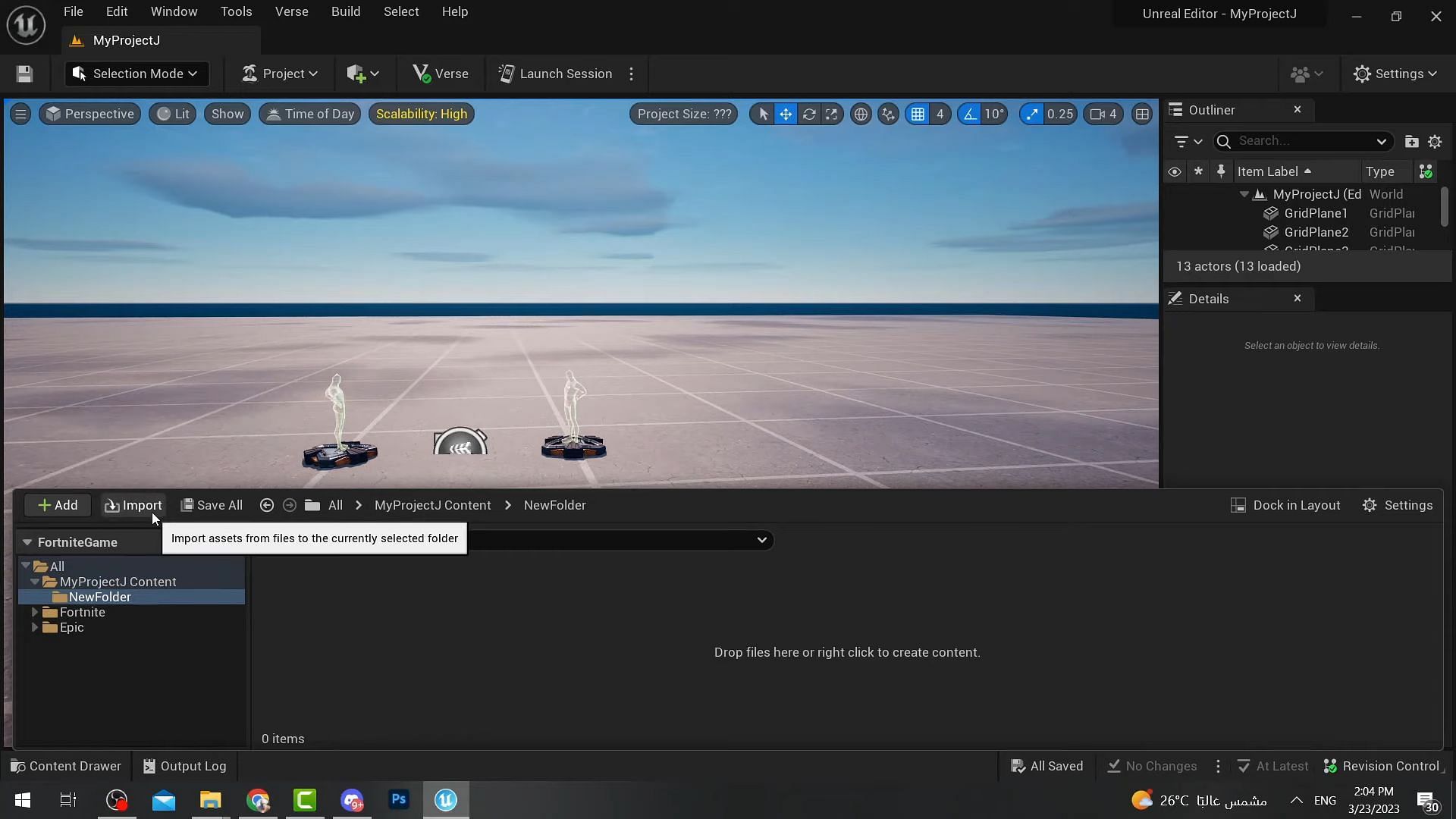Click the Output Log tab at bottom
The image size is (1456, 819).
coord(186,767)
